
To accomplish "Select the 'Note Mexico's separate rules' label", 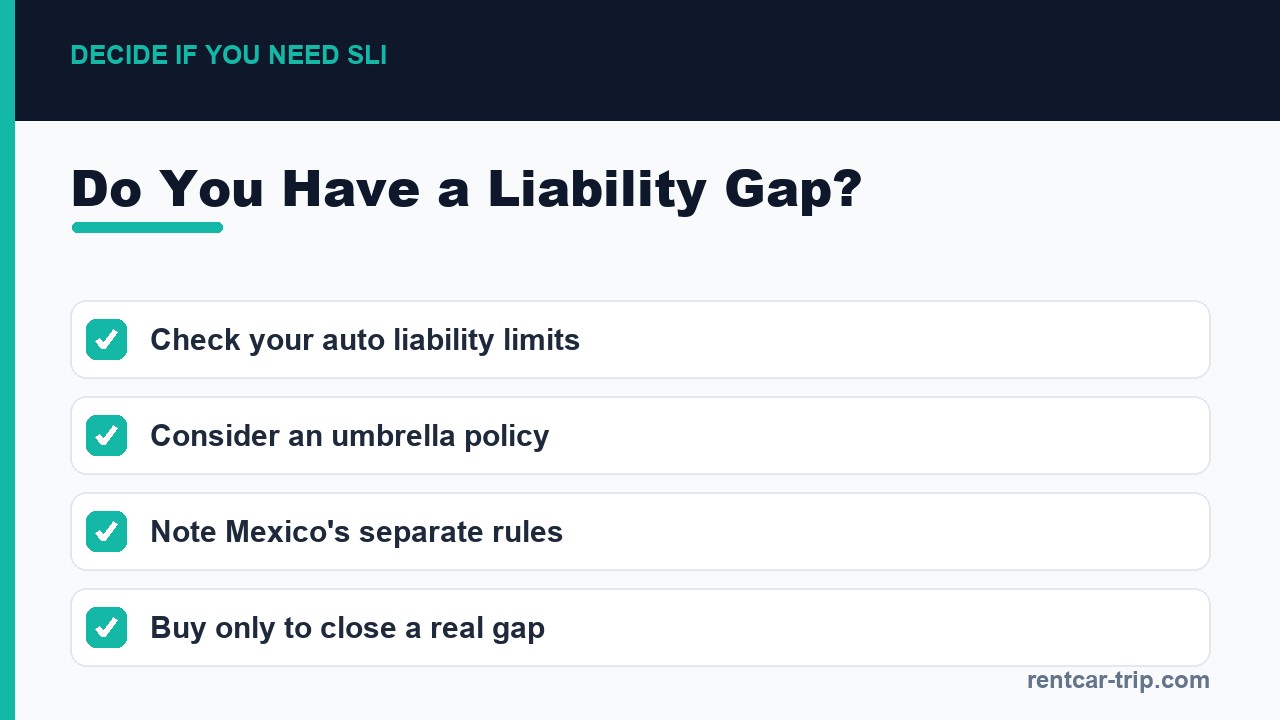I will tap(356, 532).
